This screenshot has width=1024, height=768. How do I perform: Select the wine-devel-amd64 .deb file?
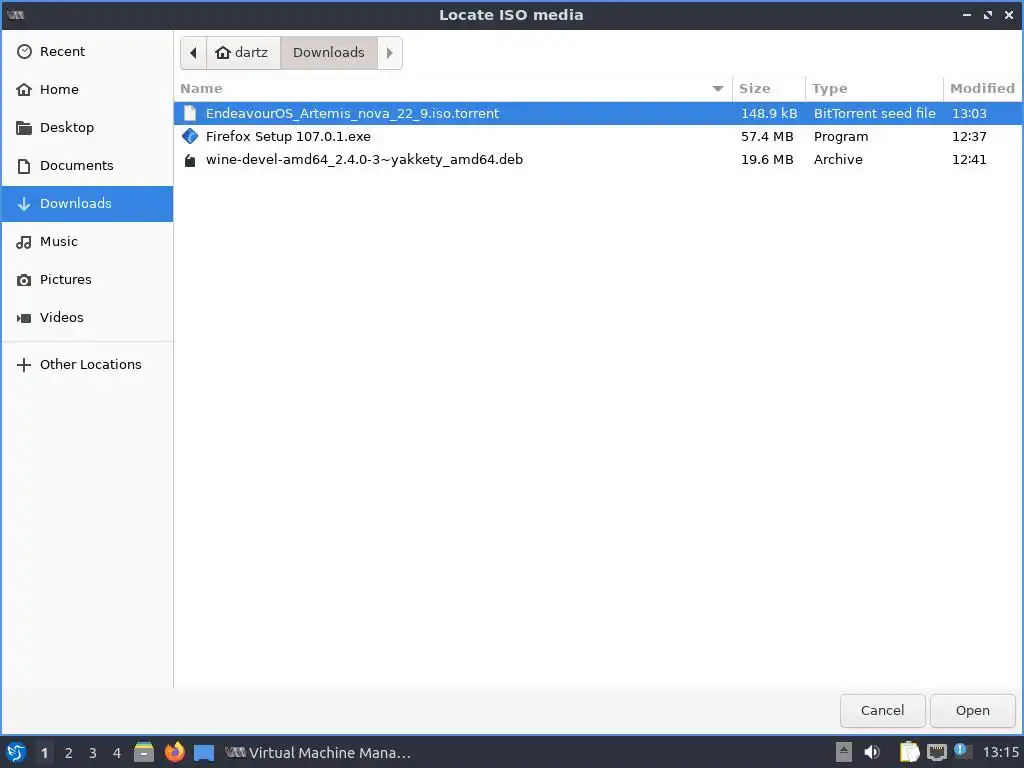(598, 159)
